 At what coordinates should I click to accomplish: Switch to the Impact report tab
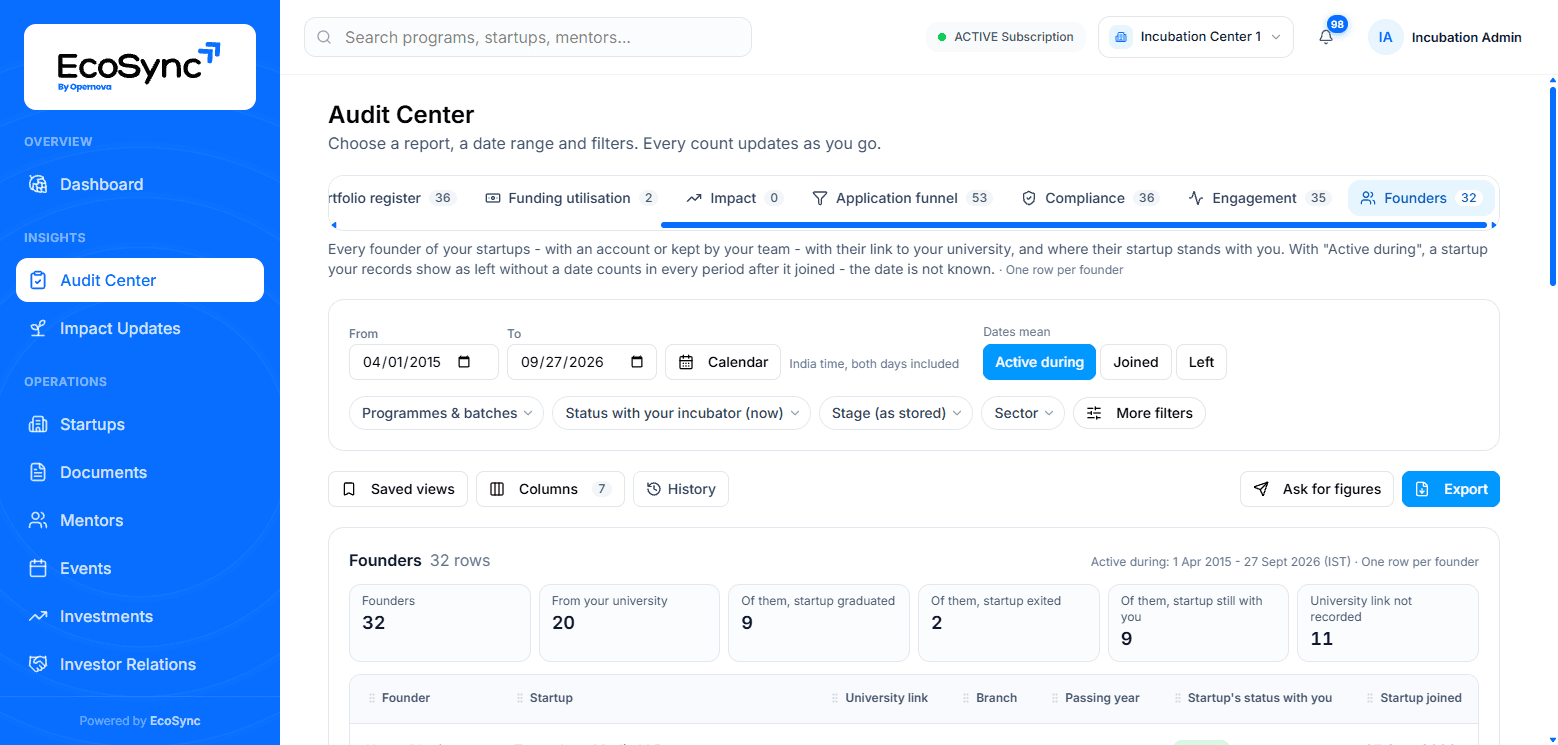(x=734, y=198)
